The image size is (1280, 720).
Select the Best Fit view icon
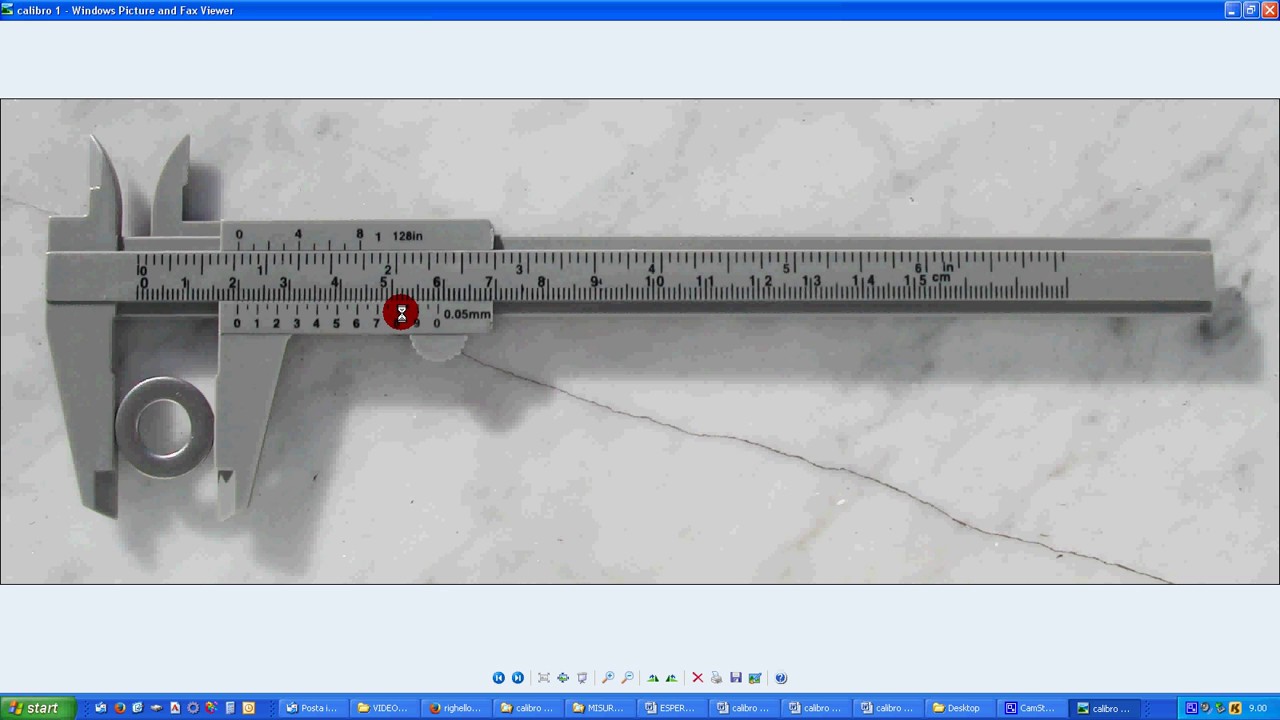[x=544, y=678]
